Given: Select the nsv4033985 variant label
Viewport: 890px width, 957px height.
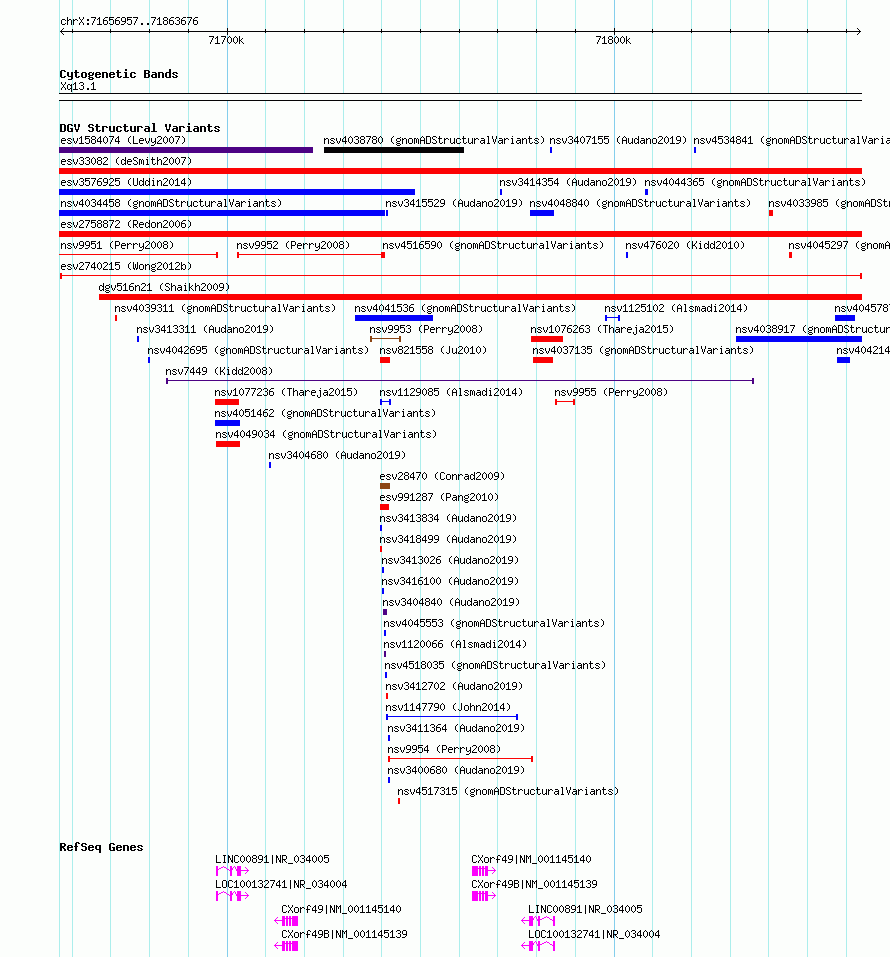Looking at the screenshot, I should pyautogui.click(x=829, y=203).
